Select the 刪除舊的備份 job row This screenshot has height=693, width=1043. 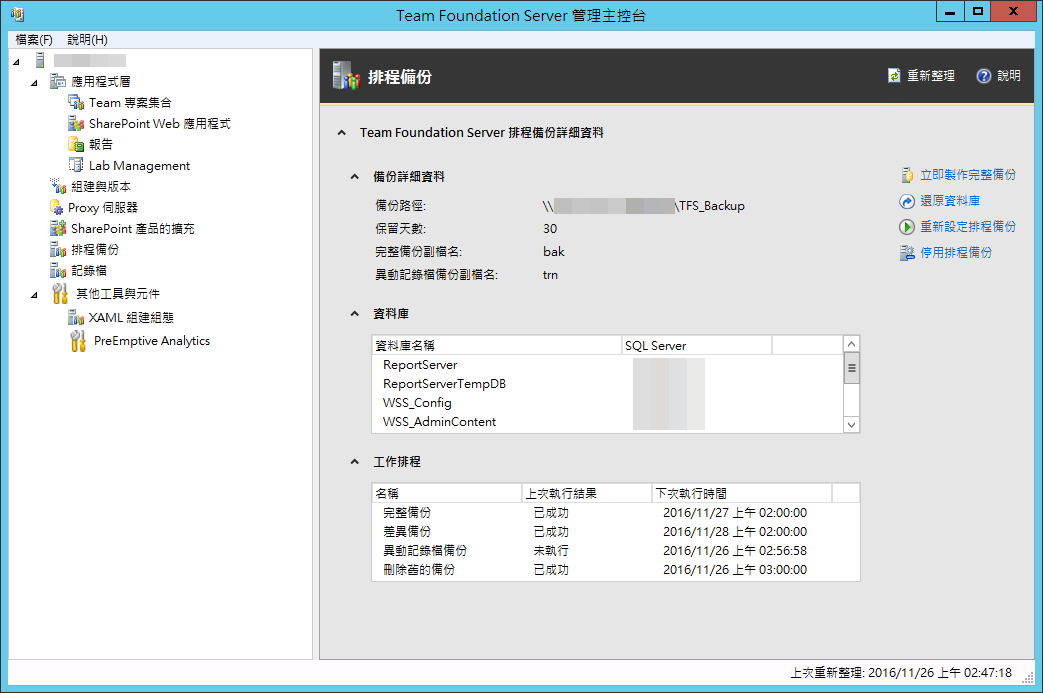pyautogui.click(x=615, y=570)
